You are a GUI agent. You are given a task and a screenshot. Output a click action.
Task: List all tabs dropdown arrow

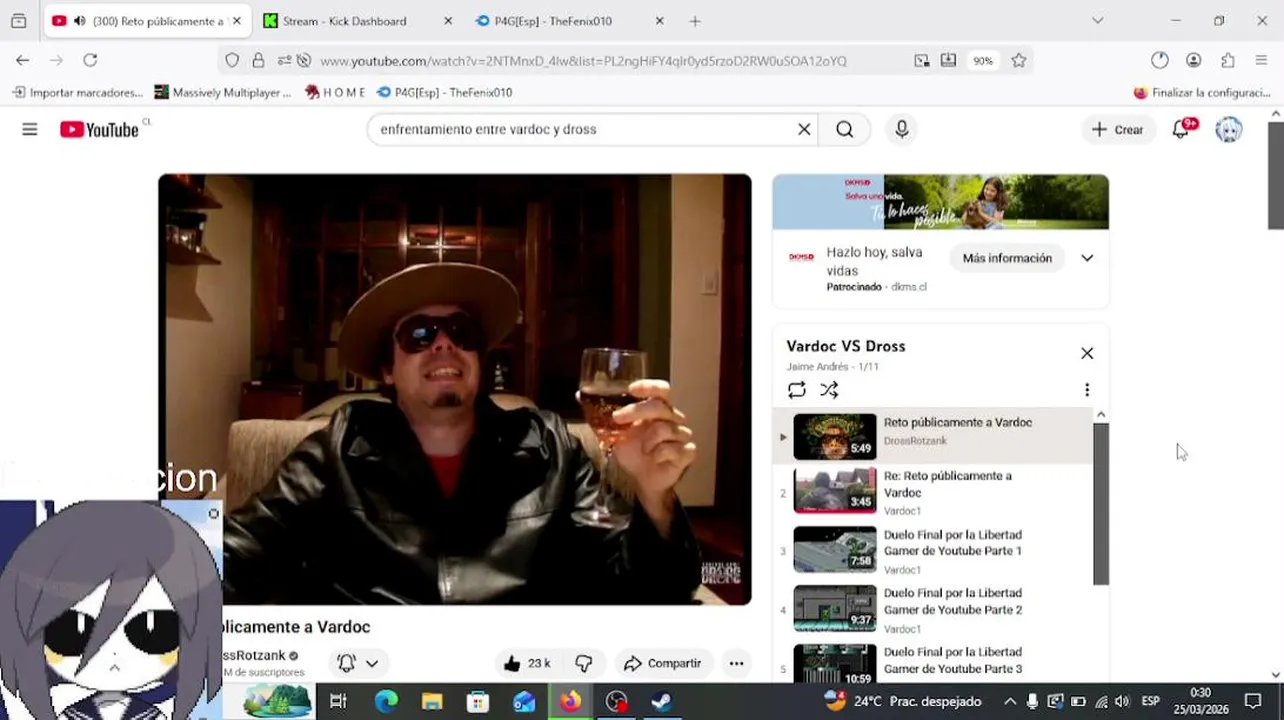click(1097, 21)
